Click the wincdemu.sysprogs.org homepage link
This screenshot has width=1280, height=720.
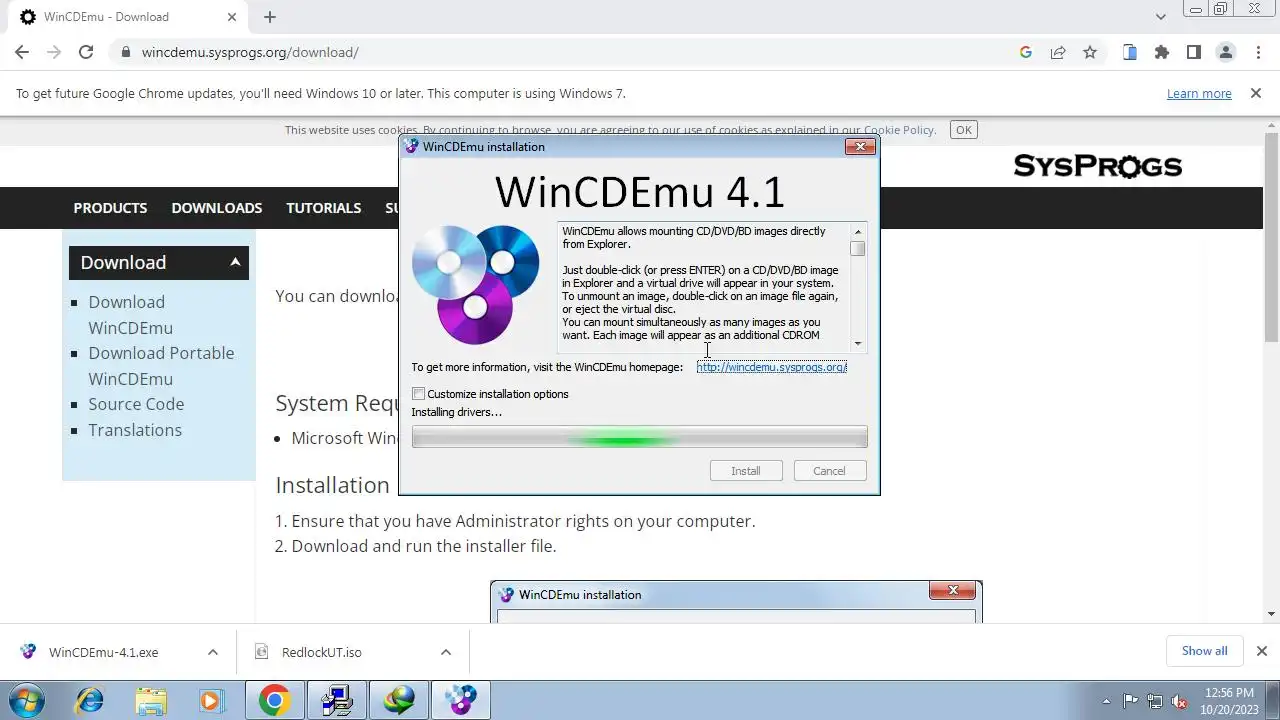[772, 367]
